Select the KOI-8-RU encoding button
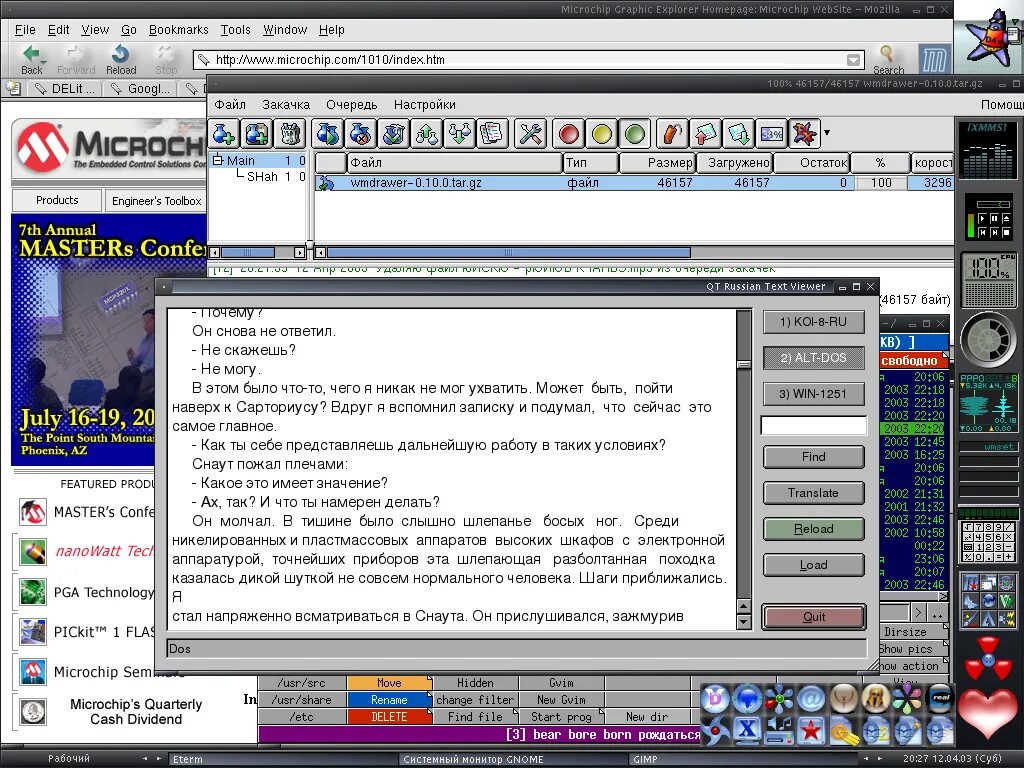Viewport: 1024px width, 768px height. click(813, 322)
